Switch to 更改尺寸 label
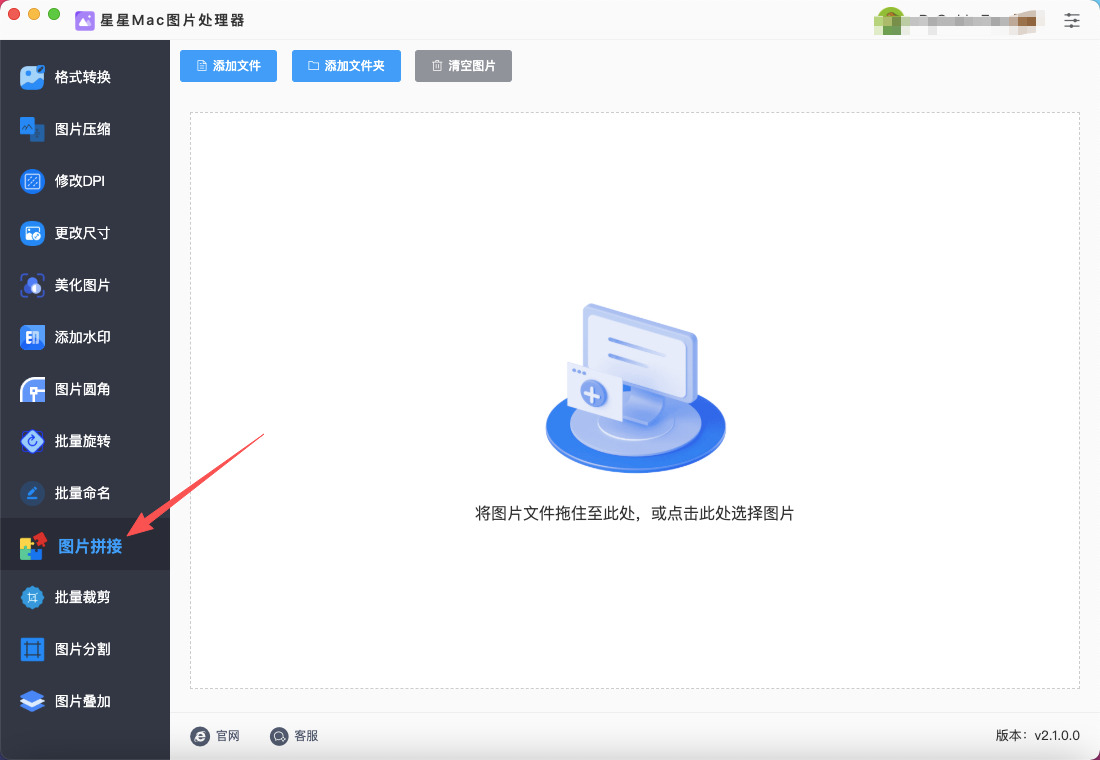The height and width of the screenshot is (760, 1100). pos(83,233)
